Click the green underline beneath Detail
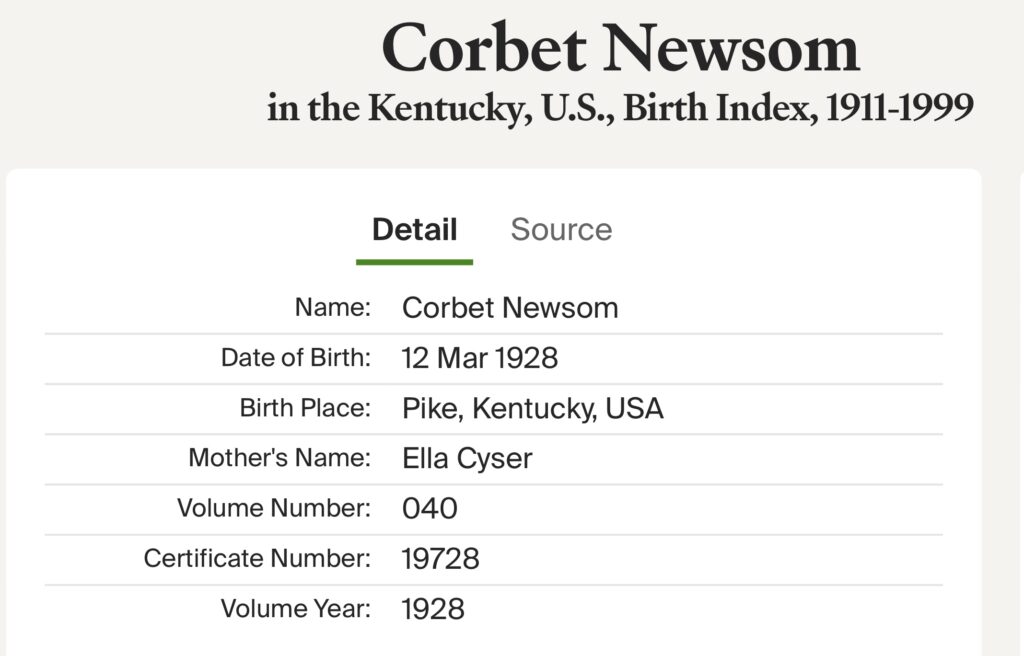This screenshot has height=656, width=1024. pyautogui.click(x=414, y=262)
